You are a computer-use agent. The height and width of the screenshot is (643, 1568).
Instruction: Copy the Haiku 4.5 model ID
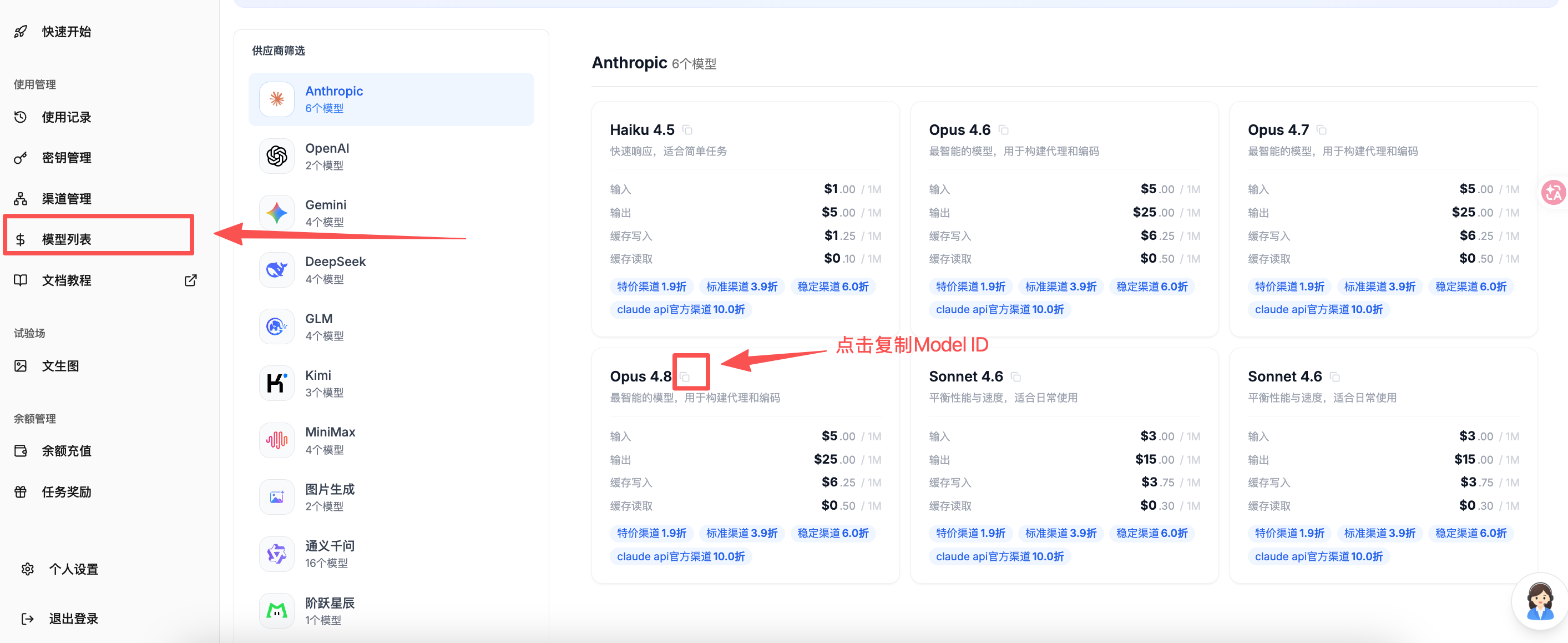(687, 130)
